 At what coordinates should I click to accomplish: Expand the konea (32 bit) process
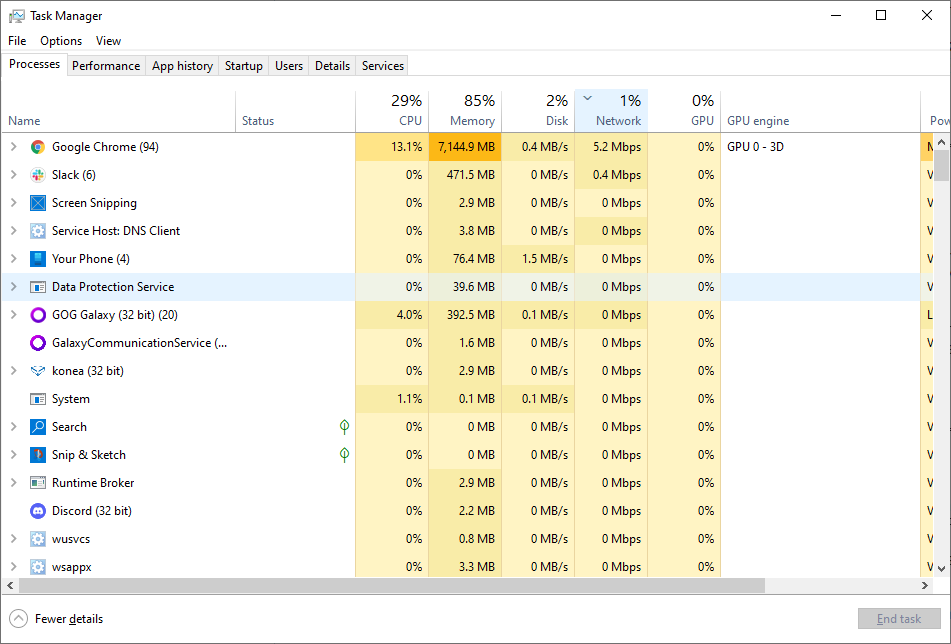[13, 371]
